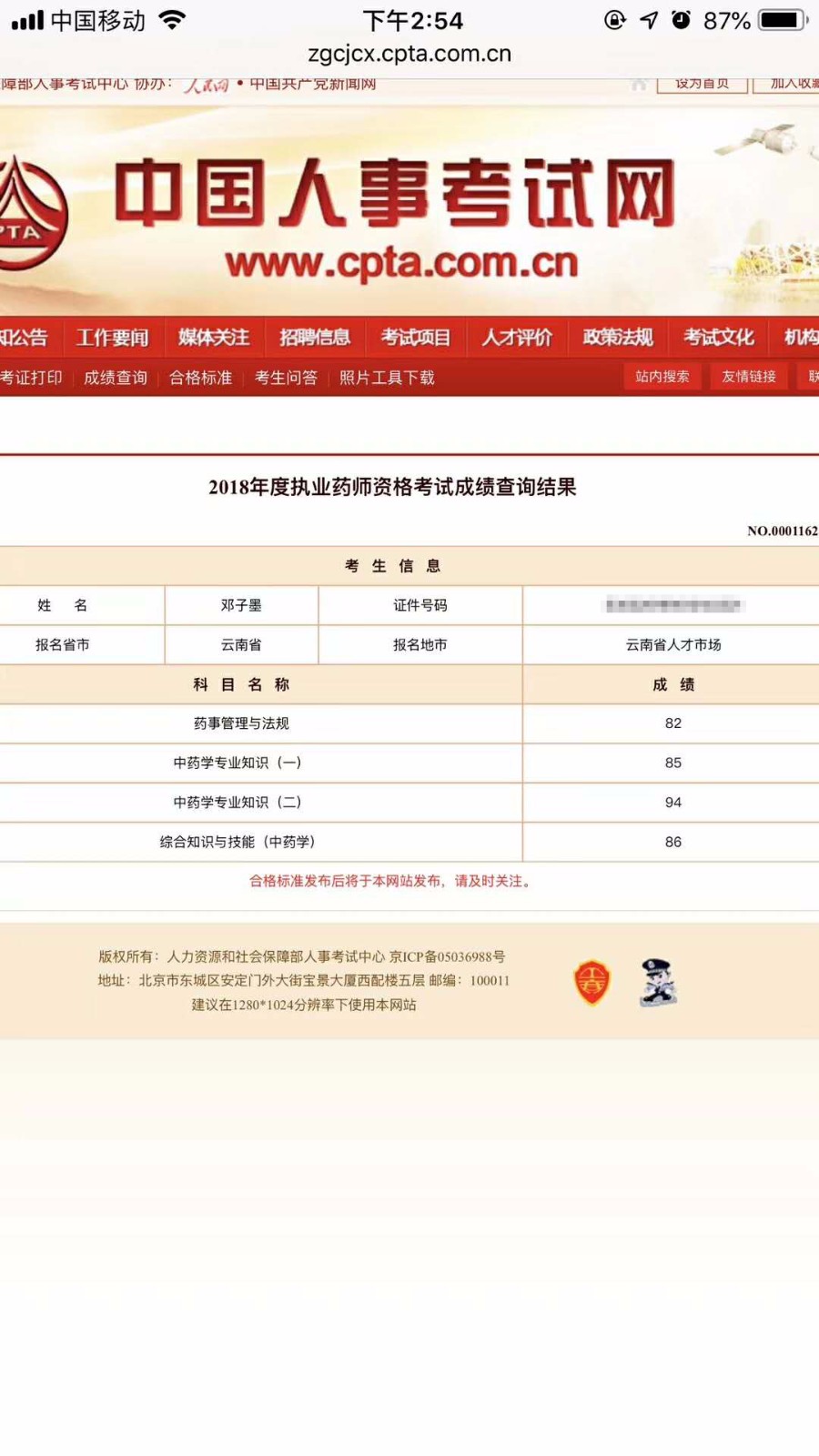Click the 中国人事考试网 banner title
The height and width of the screenshot is (1456, 819).
(394, 193)
